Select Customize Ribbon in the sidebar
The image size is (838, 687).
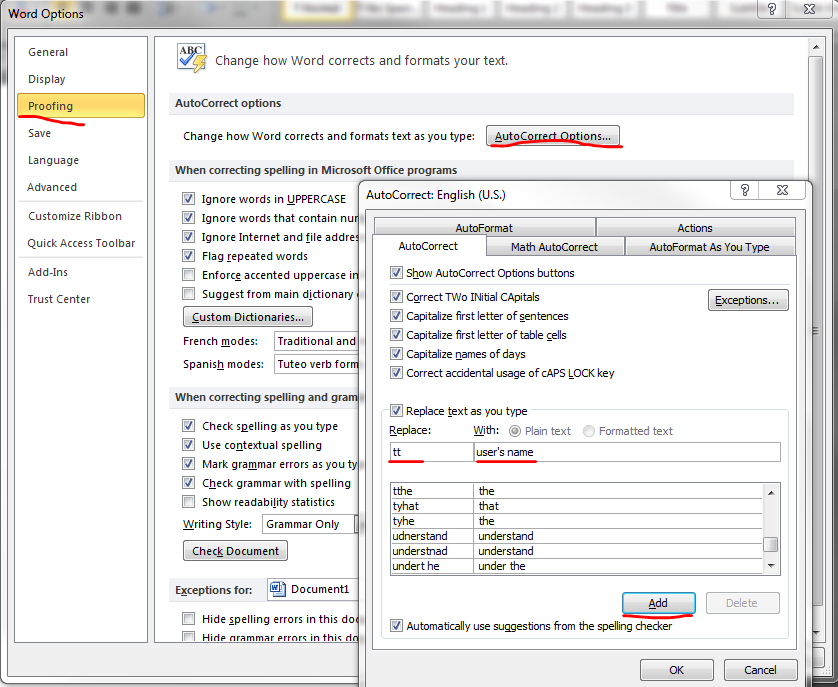(75, 216)
